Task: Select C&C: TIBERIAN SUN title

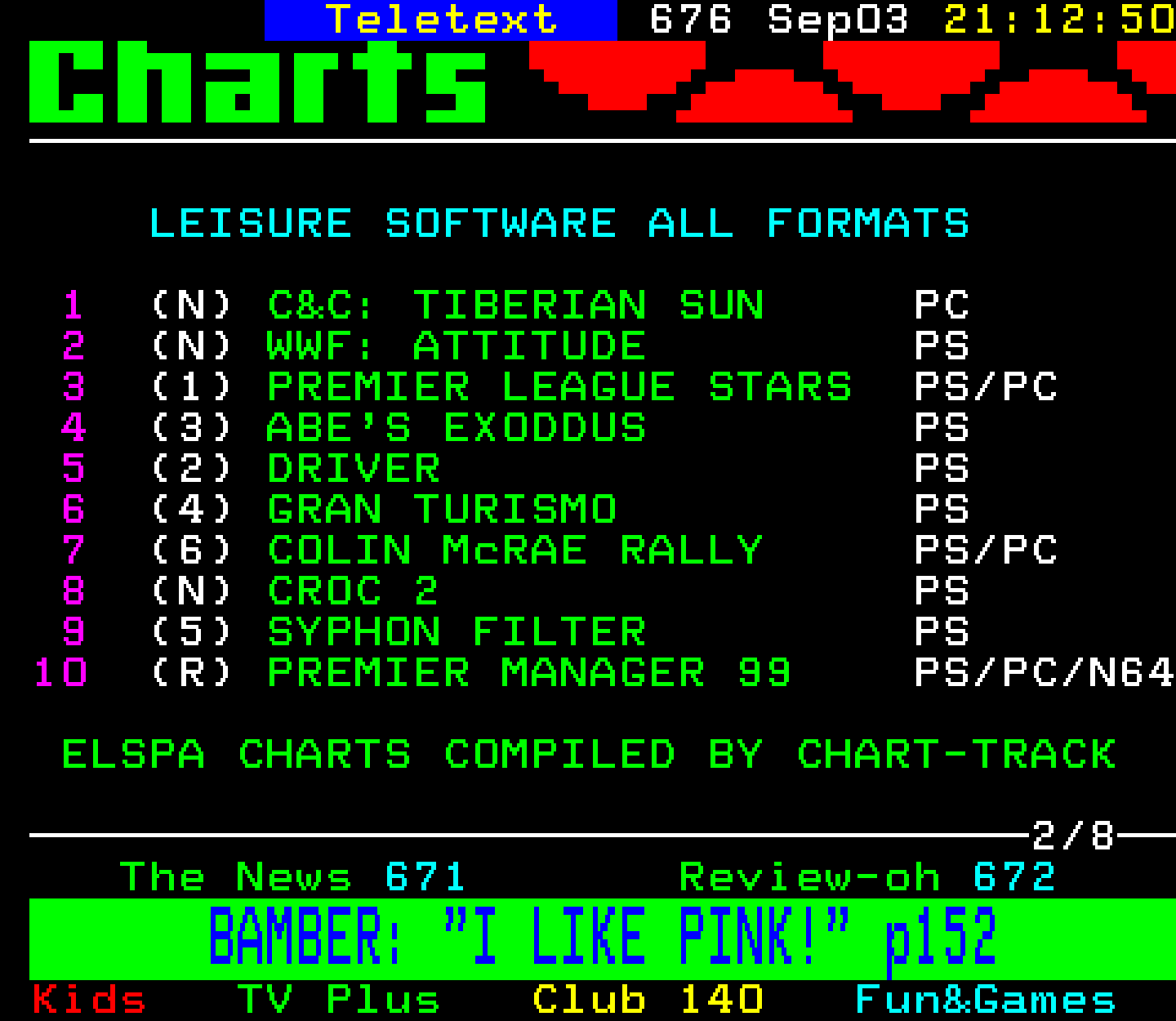Action: click(x=516, y=305)
